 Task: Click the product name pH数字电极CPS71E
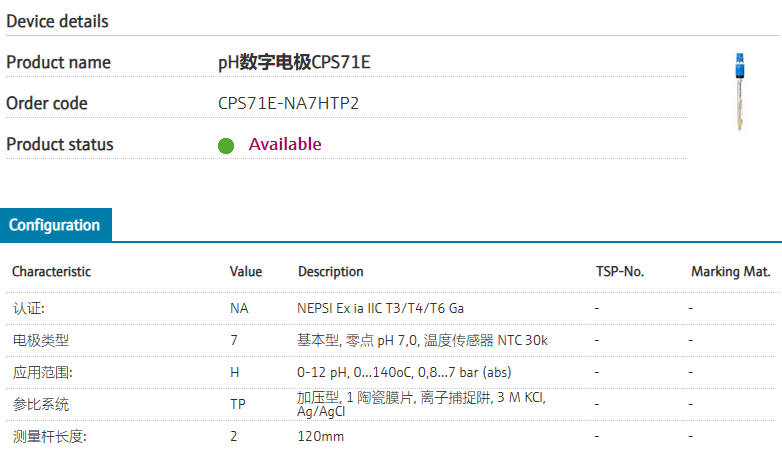pyautogui.click(x=294, y=62)
